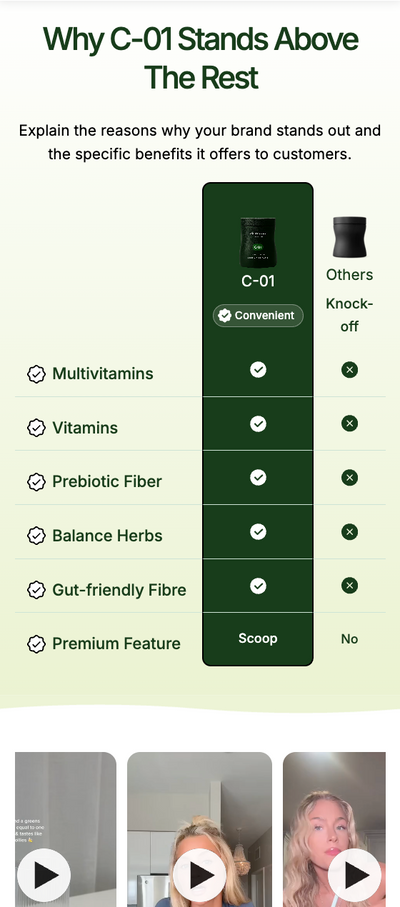Click the C-01 checkmark for Multivitamins
Viewport: 400px width, 907px height.
pos(258,369)
